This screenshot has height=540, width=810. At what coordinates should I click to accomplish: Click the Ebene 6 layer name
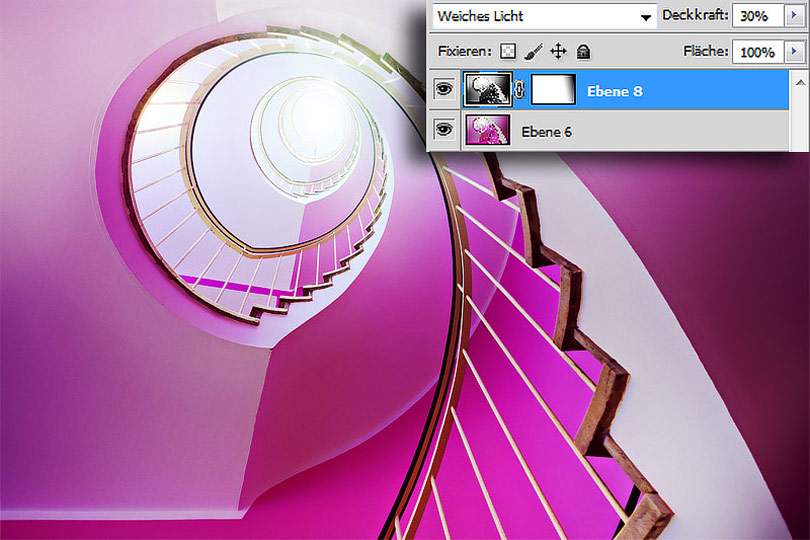[546, 132]
